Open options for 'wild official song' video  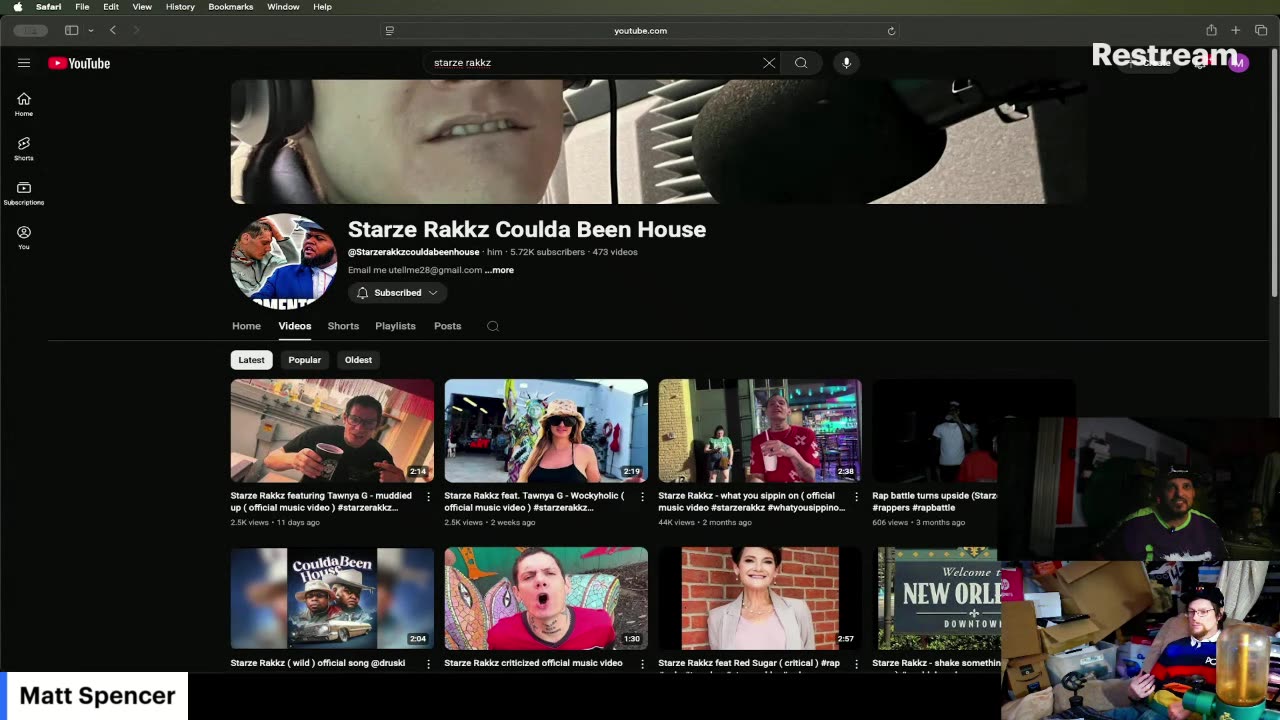click(x=429, y=664)
